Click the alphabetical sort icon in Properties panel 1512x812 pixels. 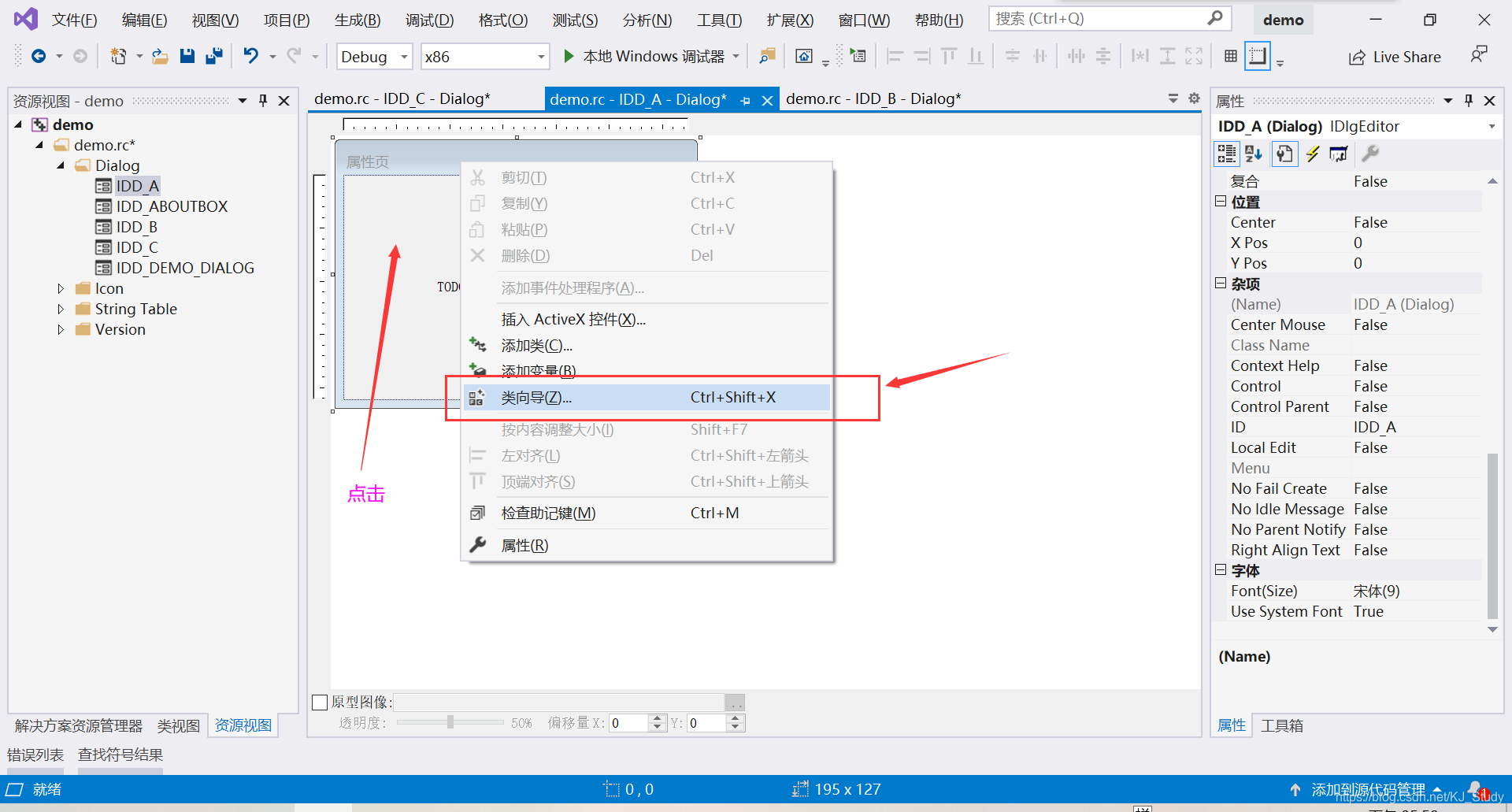coord(1254,154)
